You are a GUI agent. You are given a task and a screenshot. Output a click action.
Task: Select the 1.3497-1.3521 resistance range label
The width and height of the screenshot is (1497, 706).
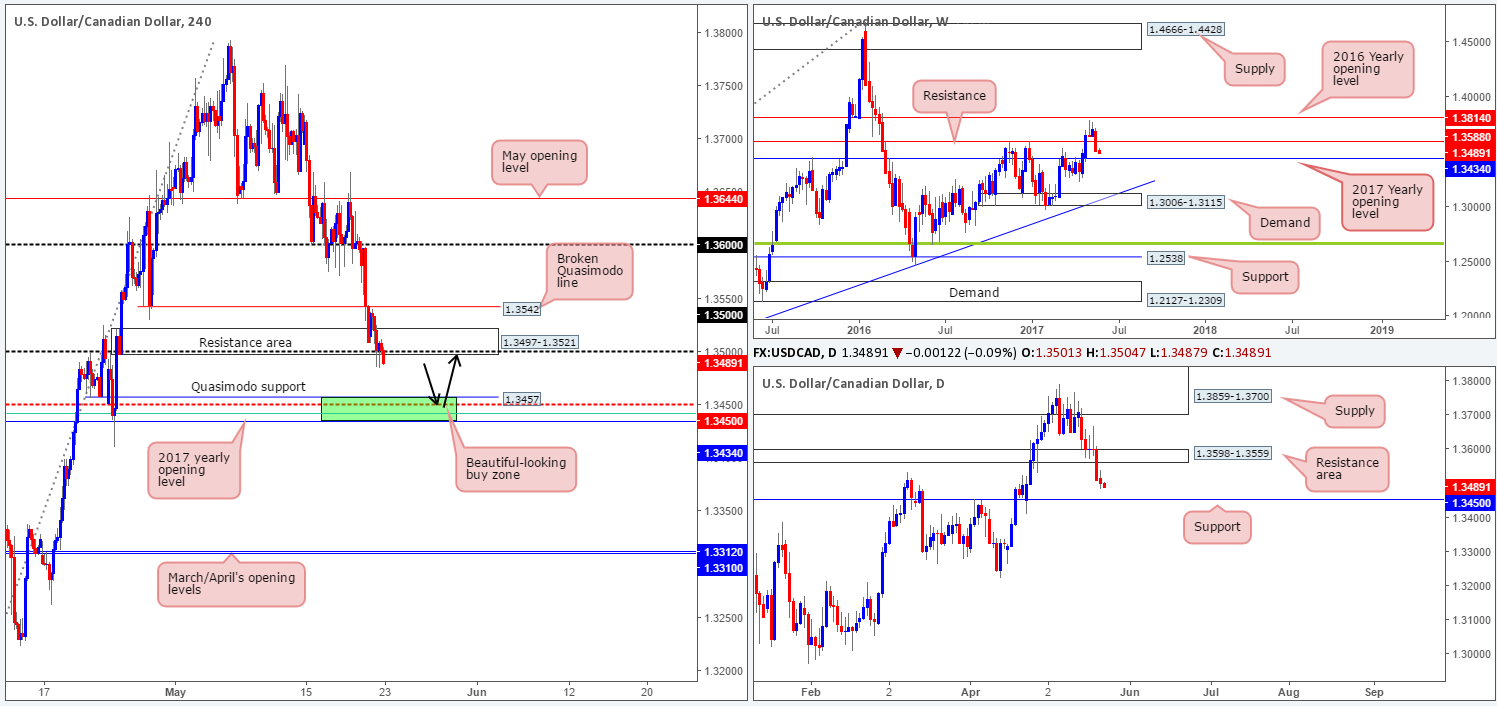pos(542,342)
